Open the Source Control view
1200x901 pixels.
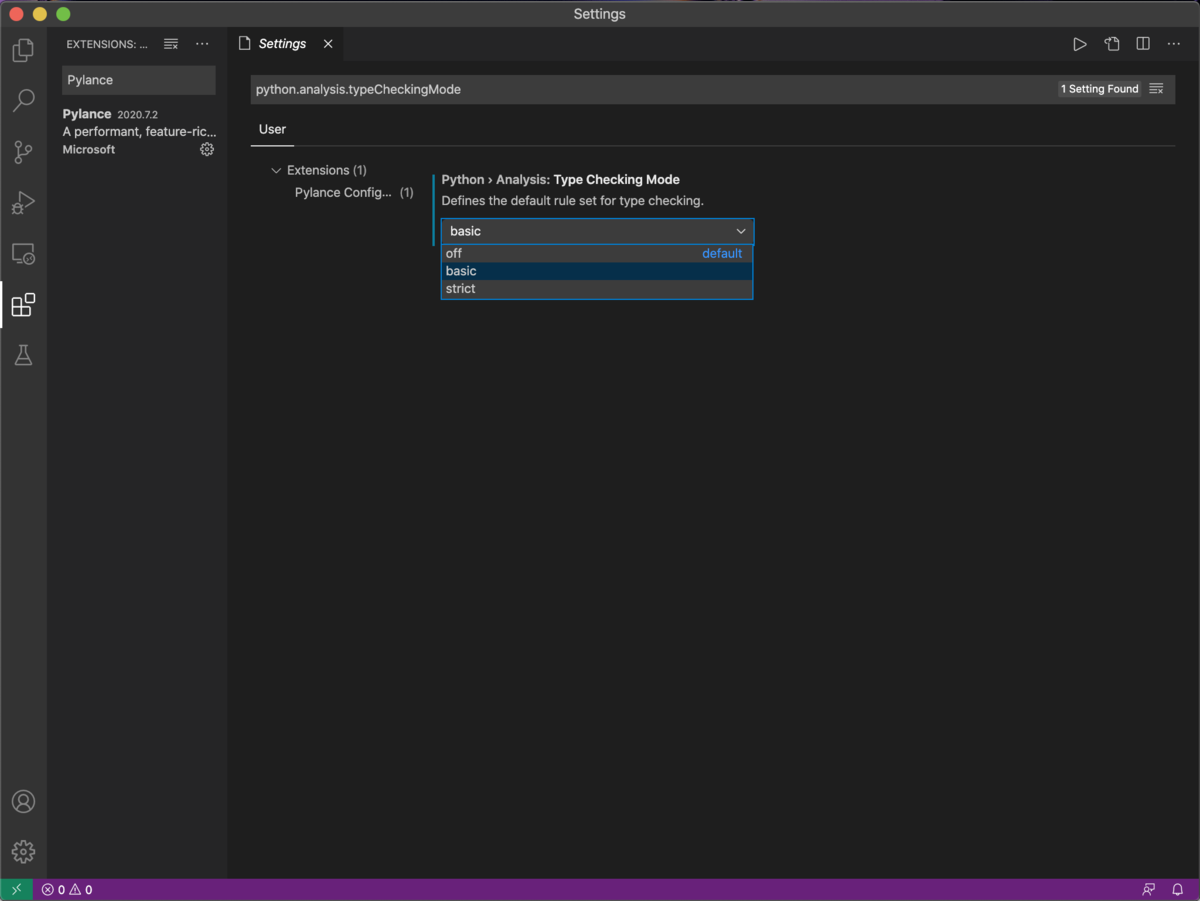point(23,151)
